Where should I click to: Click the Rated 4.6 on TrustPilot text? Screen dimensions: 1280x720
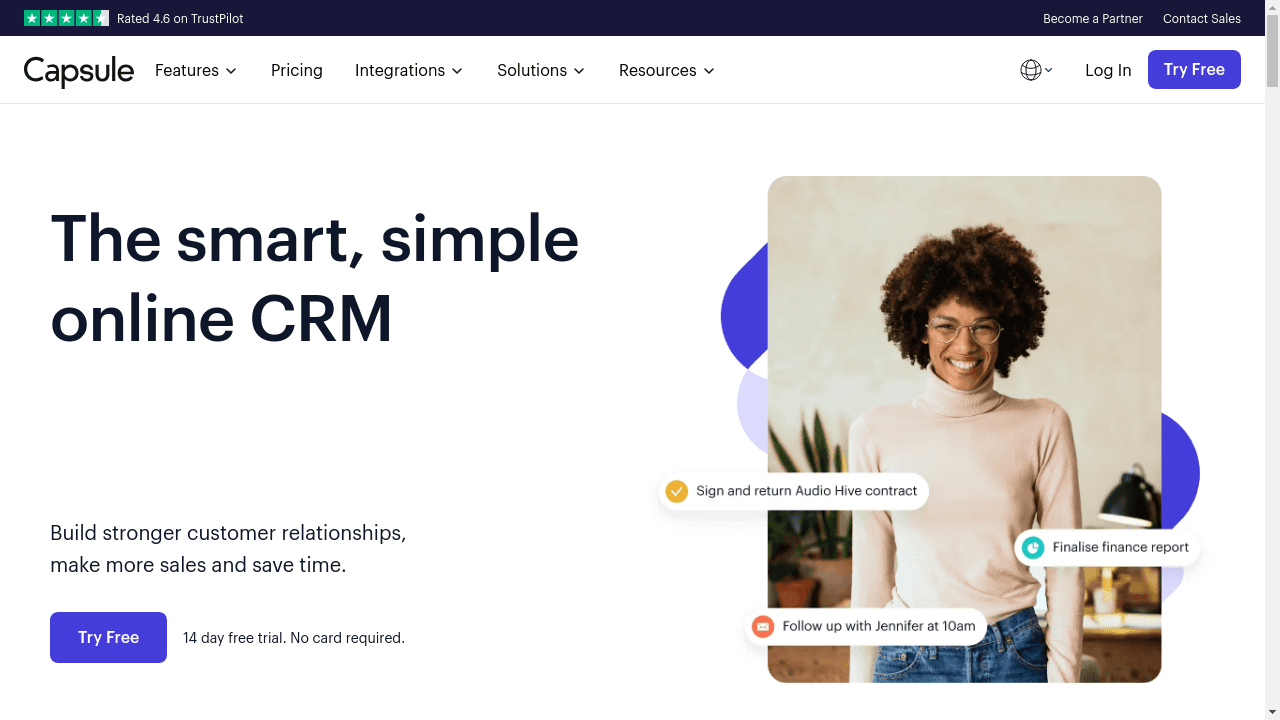point(180,18)
